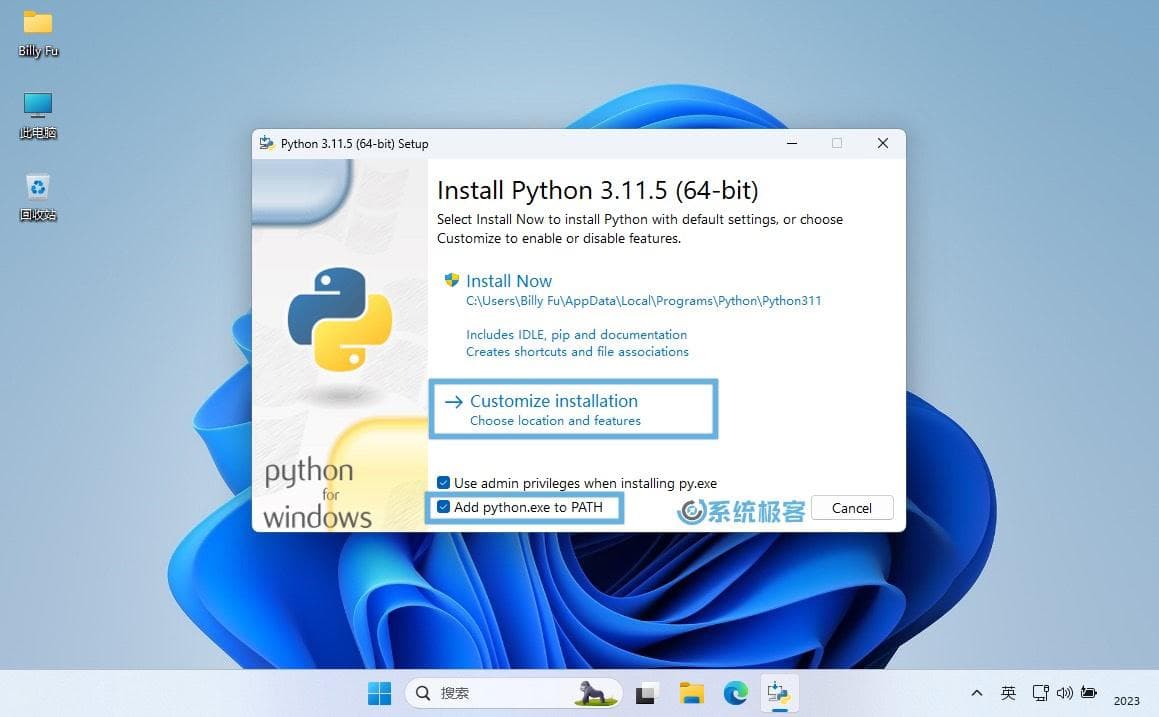Image resolution: width=1159 pixels, height=717 pixels.
Task: Click Install Now to install Python
Action: point(509,281)
